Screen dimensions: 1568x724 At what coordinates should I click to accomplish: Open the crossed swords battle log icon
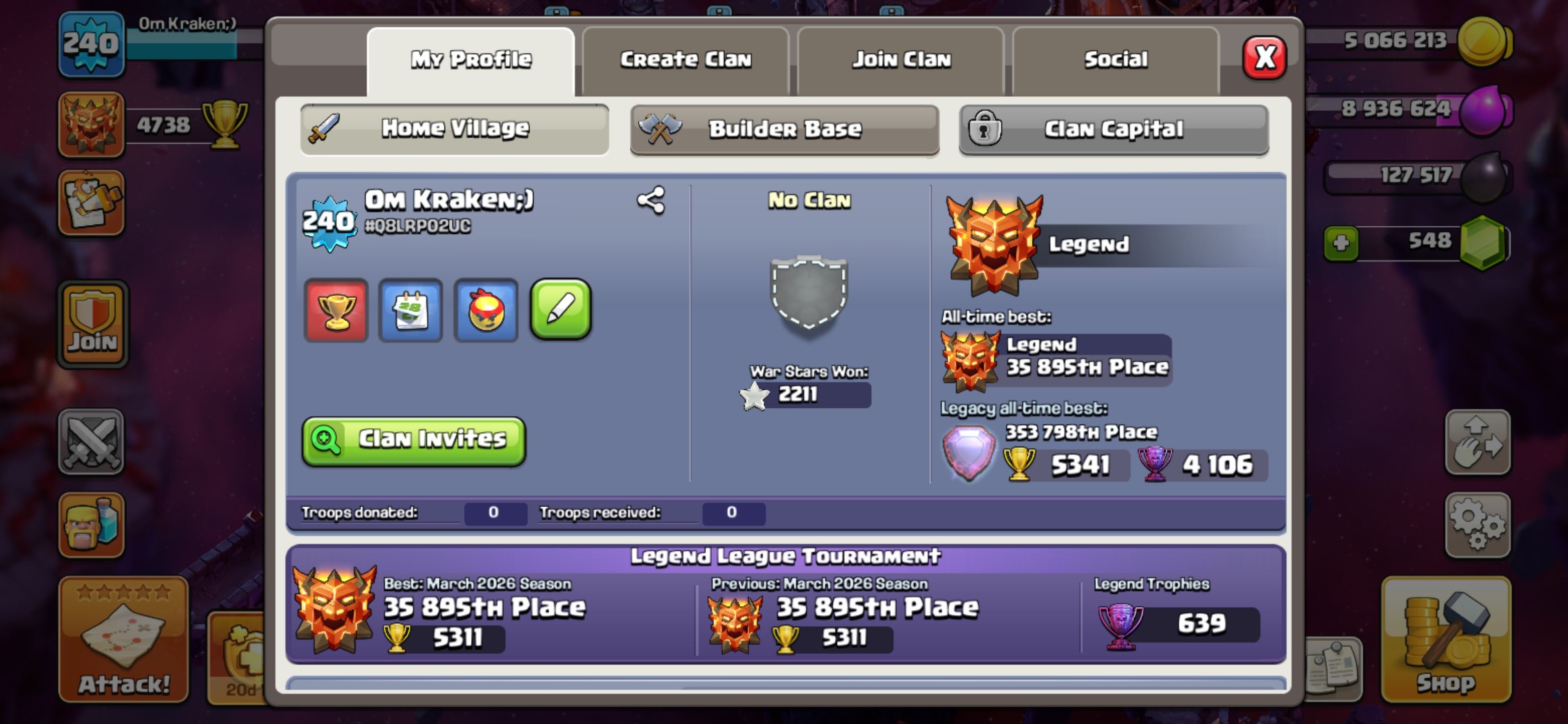[91, 441]
